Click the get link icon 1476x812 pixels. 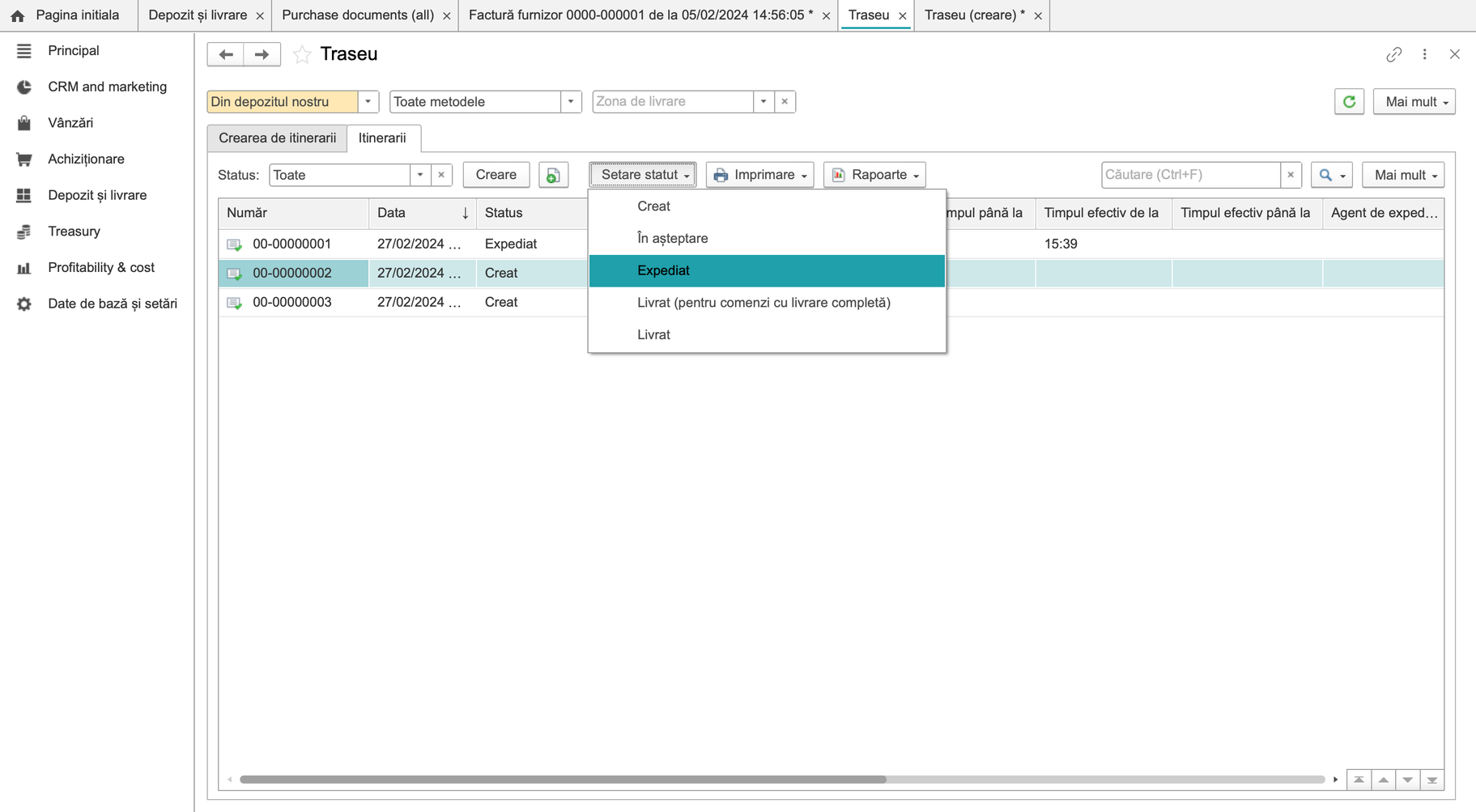pyautogui.click(x=1393, y=54)
